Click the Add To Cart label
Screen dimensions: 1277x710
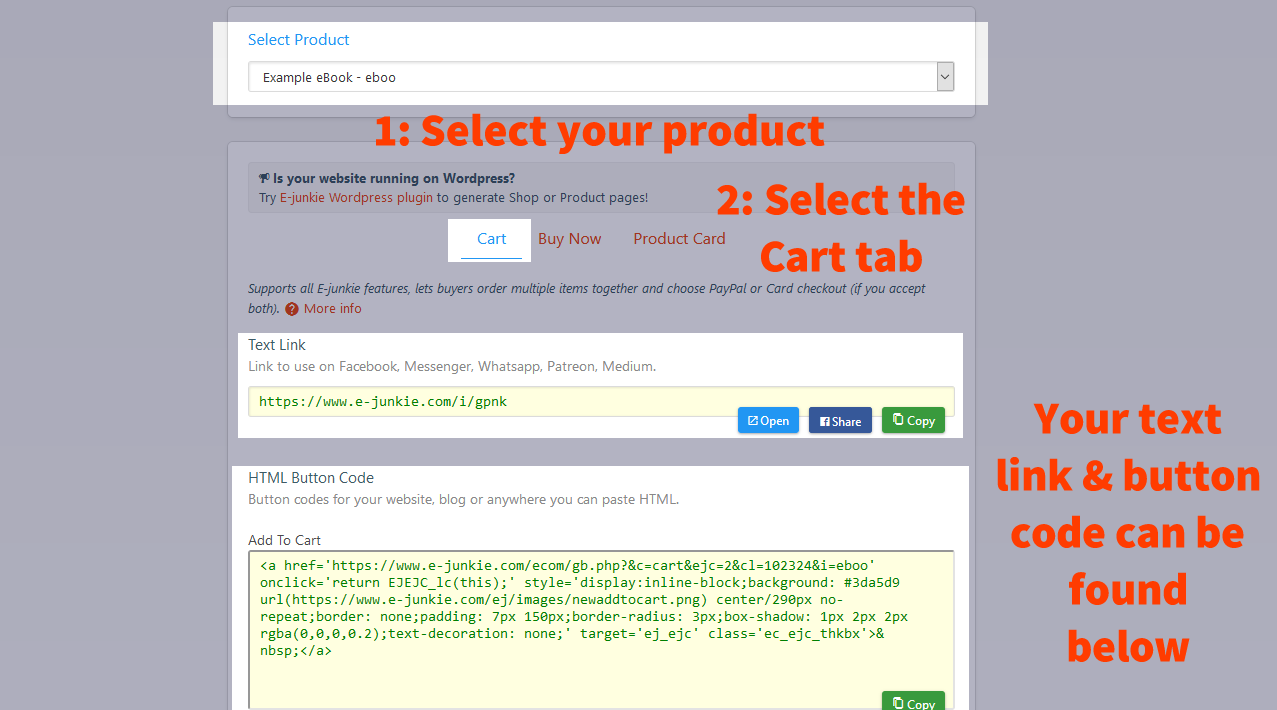tap(285, 540)
